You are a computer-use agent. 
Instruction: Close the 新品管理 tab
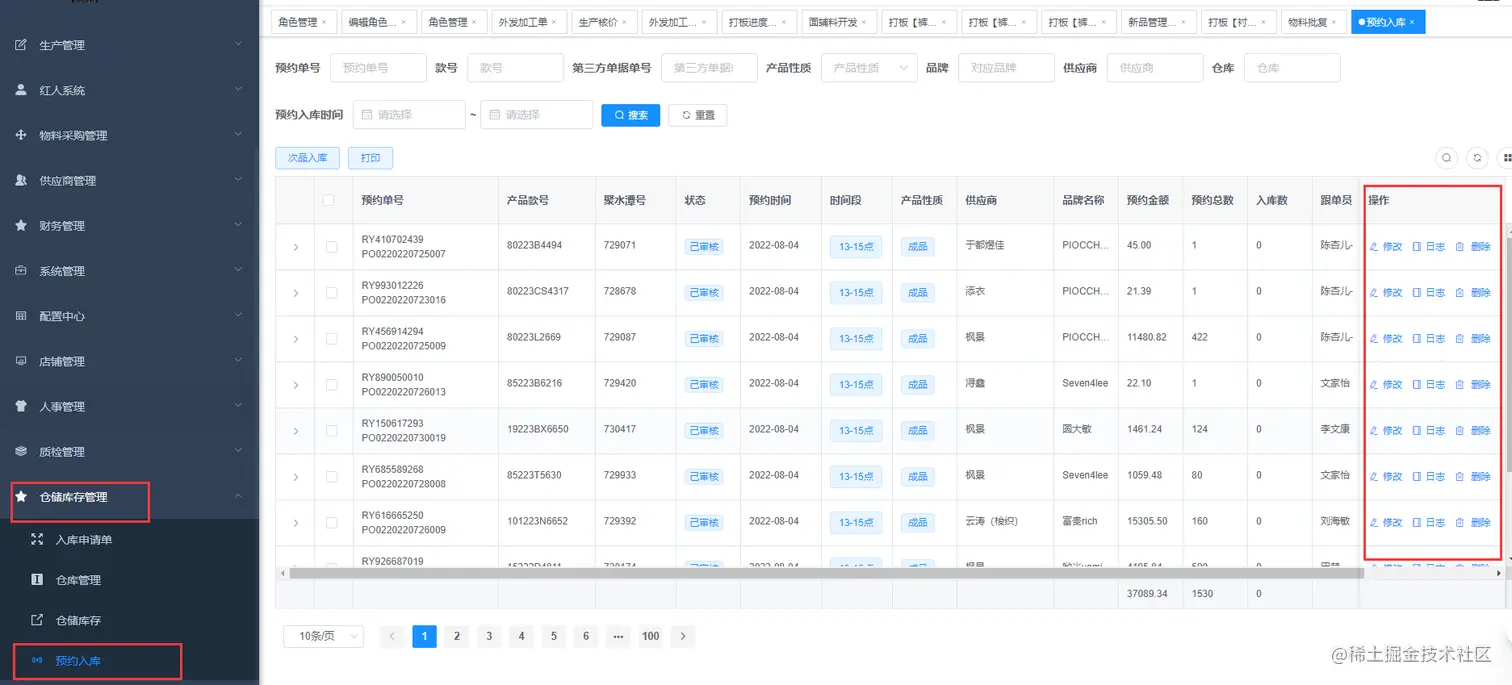(x=1183, y=22)
